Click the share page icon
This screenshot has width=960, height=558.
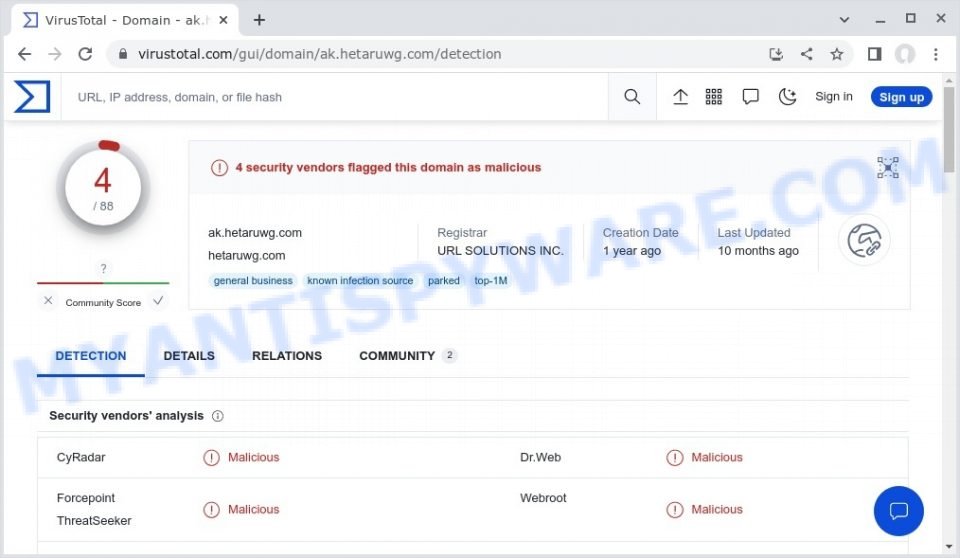pos(806,54)
